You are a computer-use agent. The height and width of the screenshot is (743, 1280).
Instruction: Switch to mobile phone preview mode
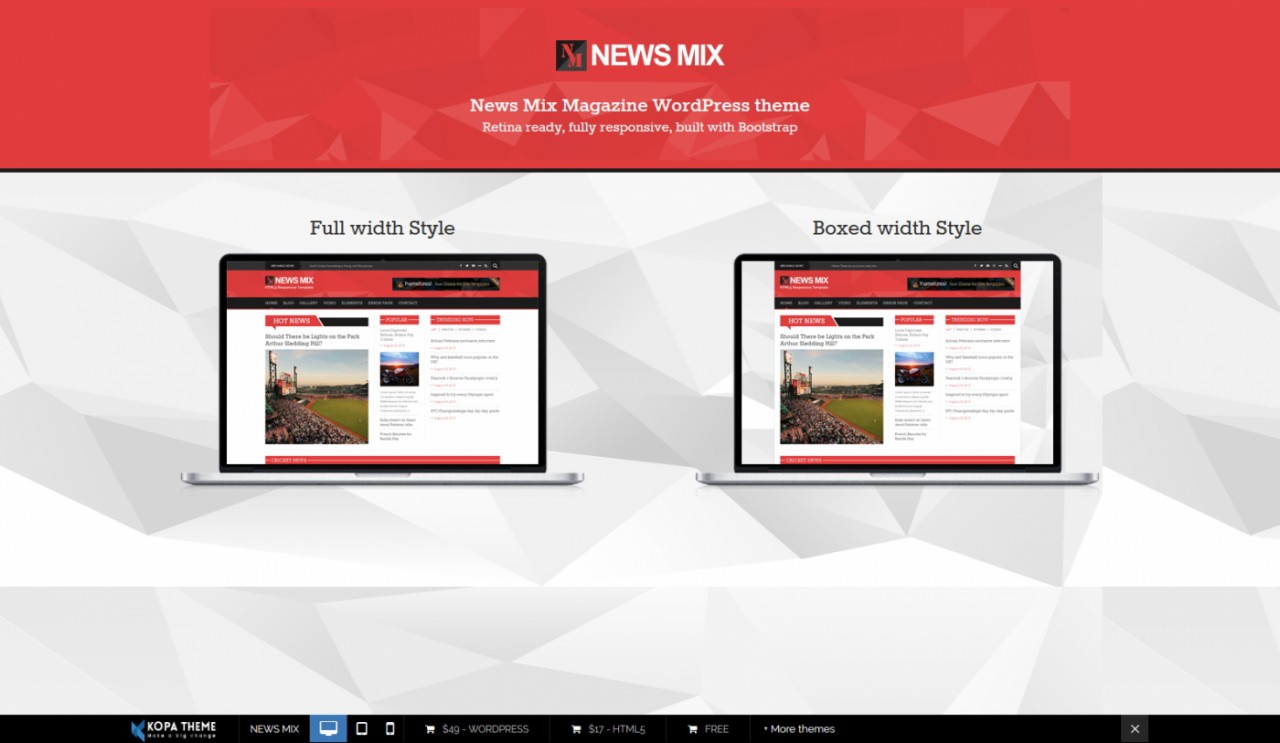pos(390,729)
